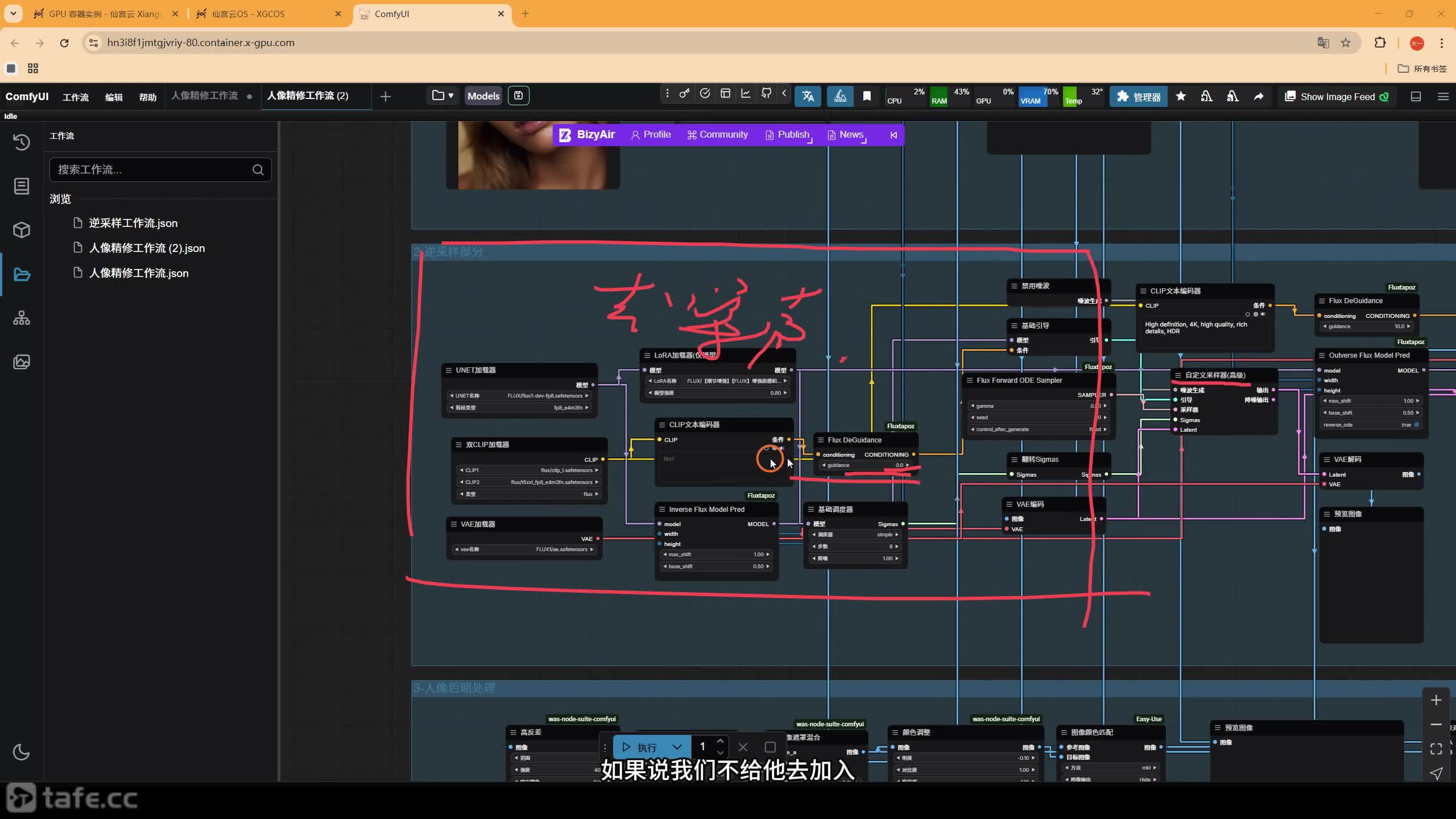Image resolution: width=1456 pixels, height=819 pixels.
Task: Add a new workflow tab with plus
Action: (386, 97)
